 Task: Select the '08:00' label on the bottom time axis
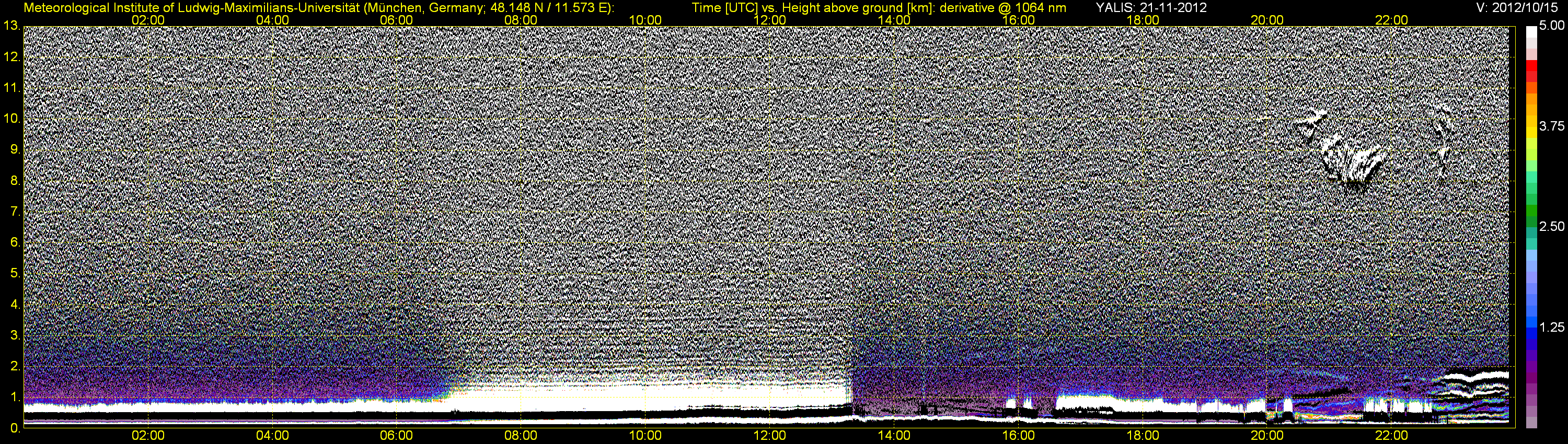coord(522,436)
